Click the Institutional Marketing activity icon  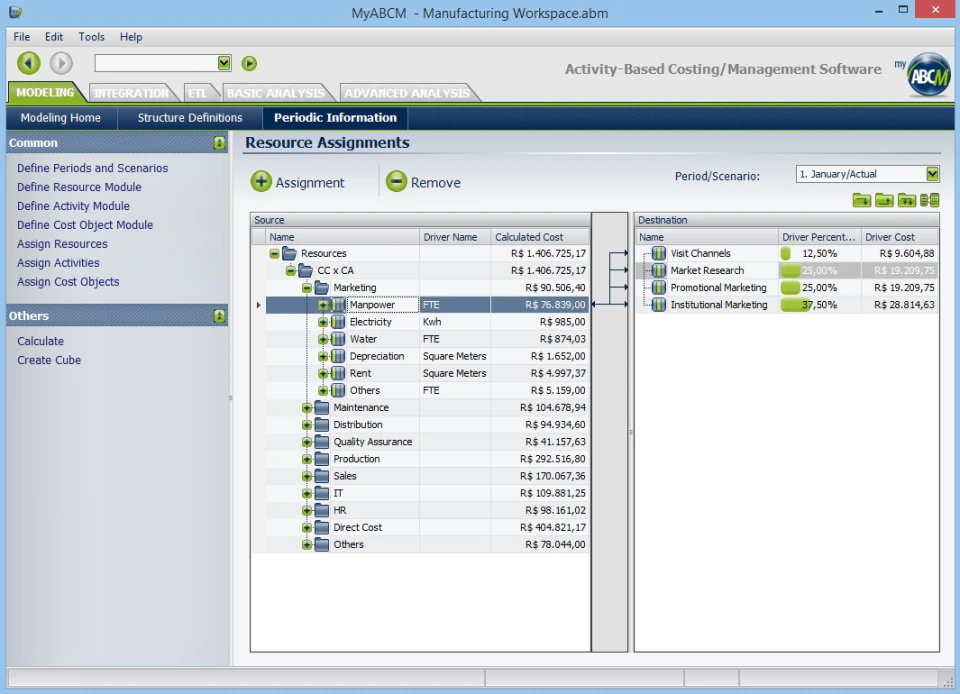[659, 305]
